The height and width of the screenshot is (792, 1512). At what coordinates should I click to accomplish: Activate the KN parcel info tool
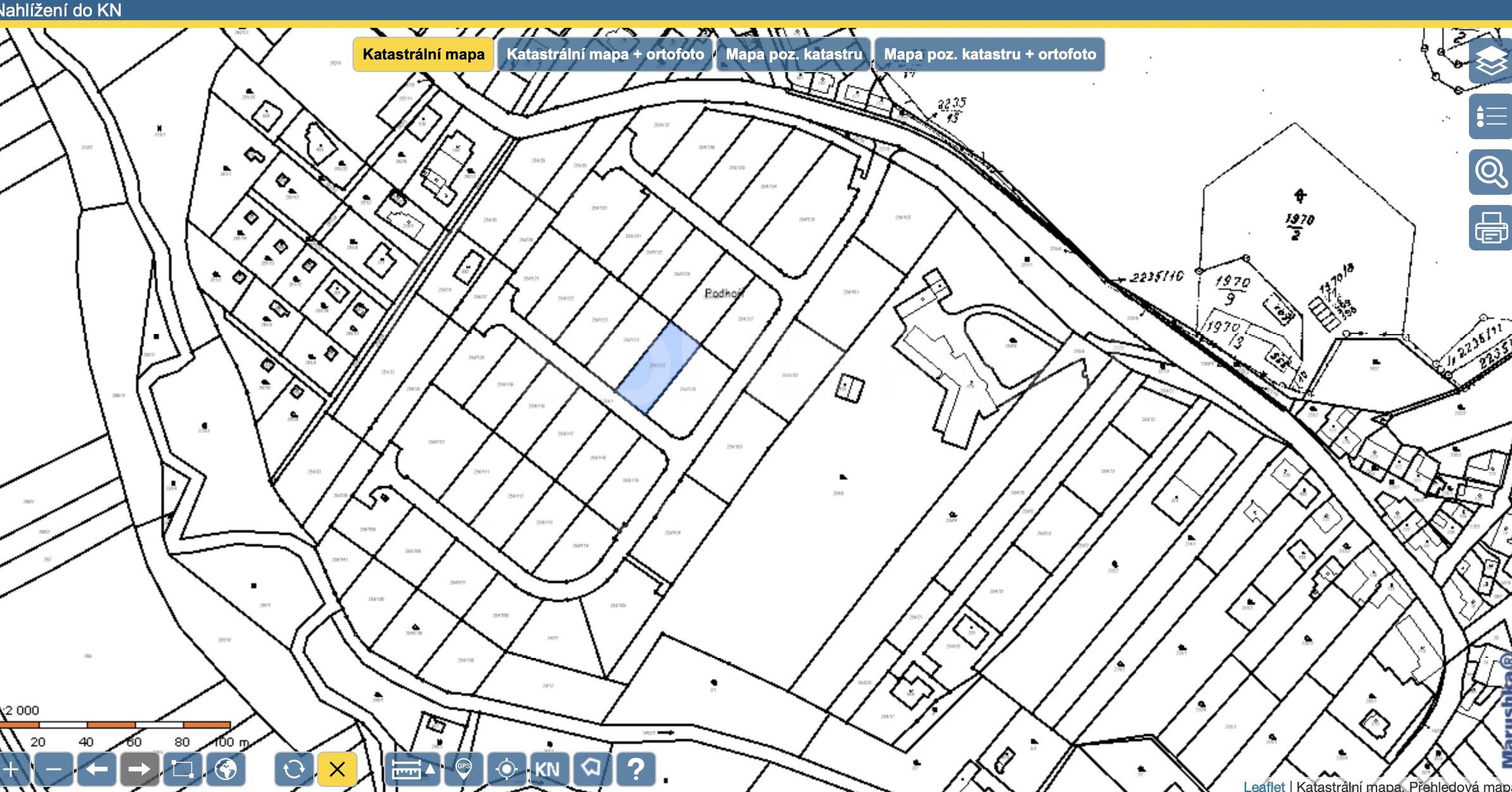click(548, 769)
